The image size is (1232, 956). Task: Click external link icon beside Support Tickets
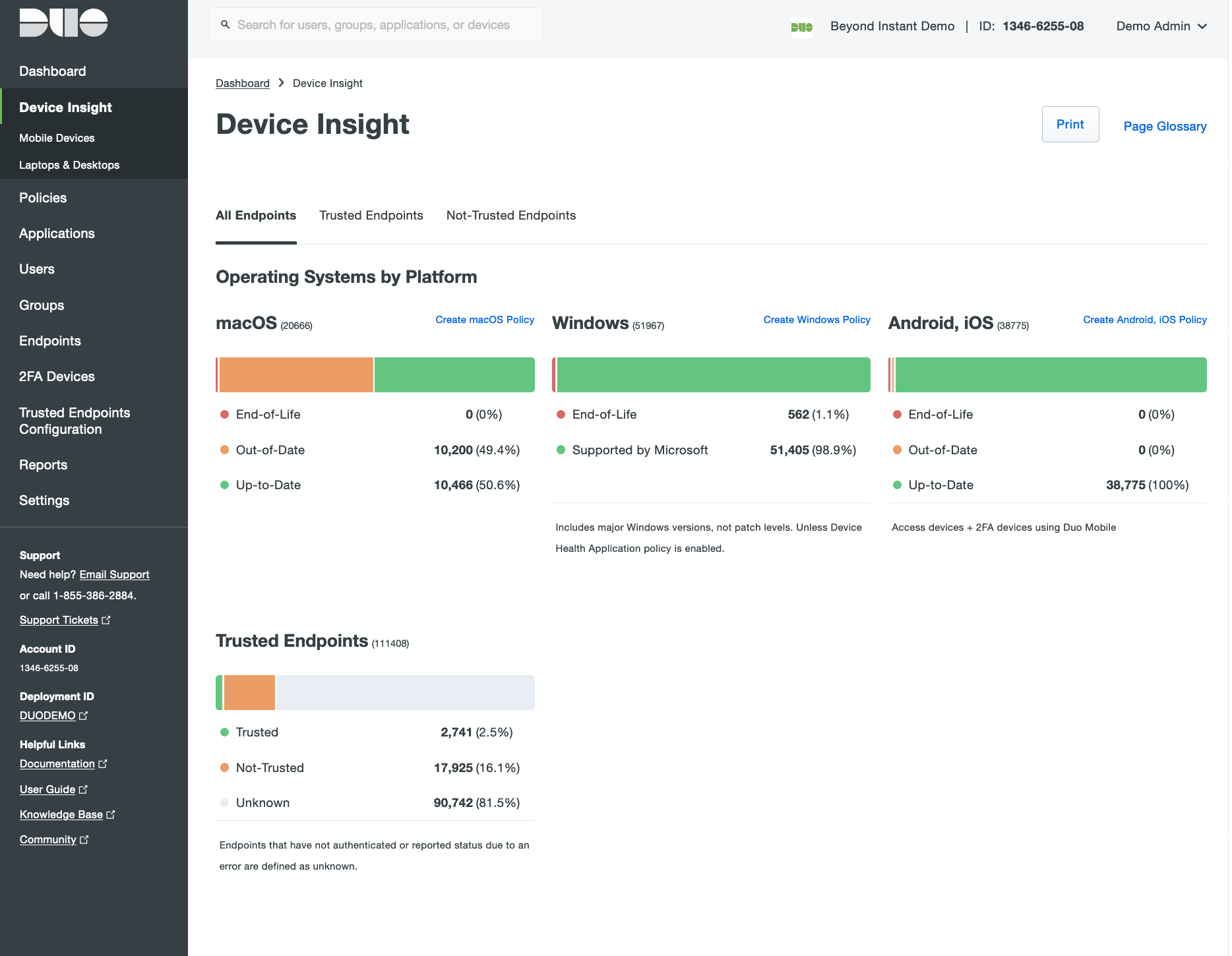pos(106,620)
